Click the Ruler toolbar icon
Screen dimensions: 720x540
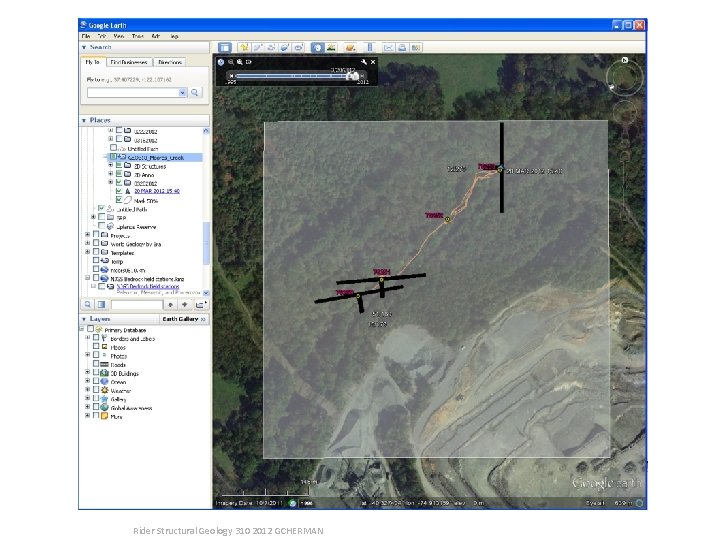tap(370, 48)
